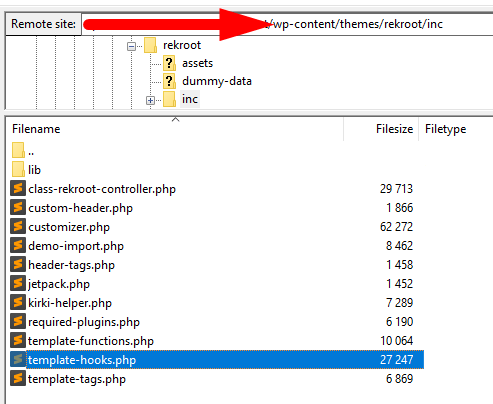Image resolution: width=493 pixels, height=404 pixels.
Task: Click the Sublime icon next to class-rekroot-controller.php
Action: (x=18, y=188)
